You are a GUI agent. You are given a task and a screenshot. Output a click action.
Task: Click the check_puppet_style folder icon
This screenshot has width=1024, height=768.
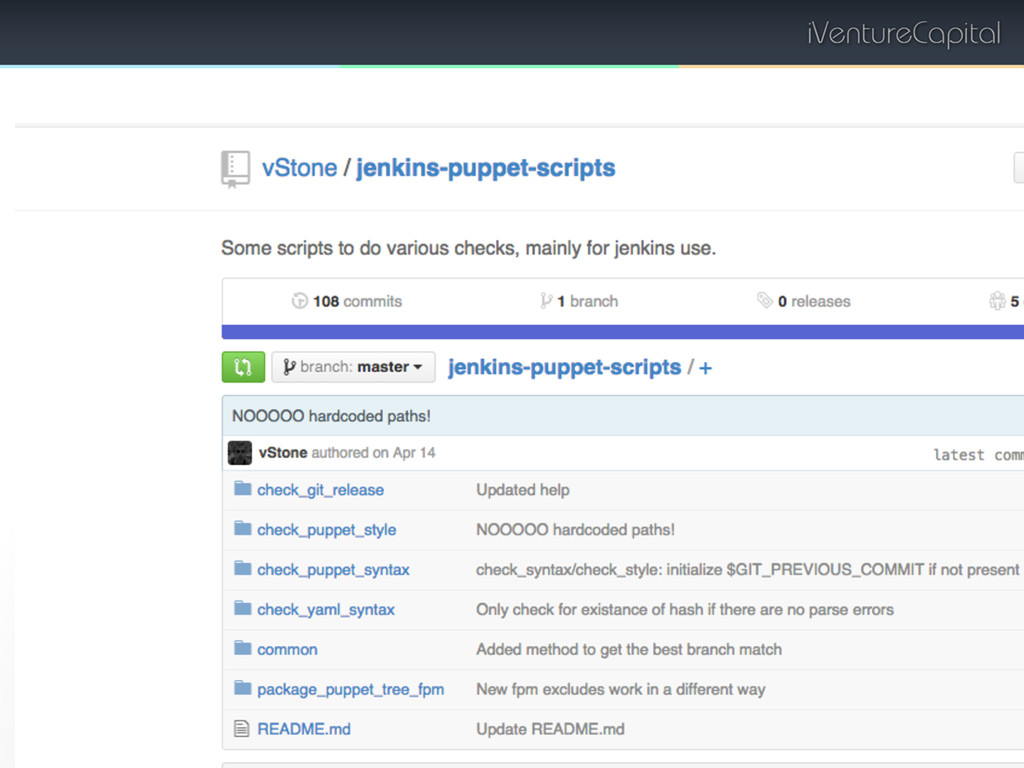coord(242,528)
